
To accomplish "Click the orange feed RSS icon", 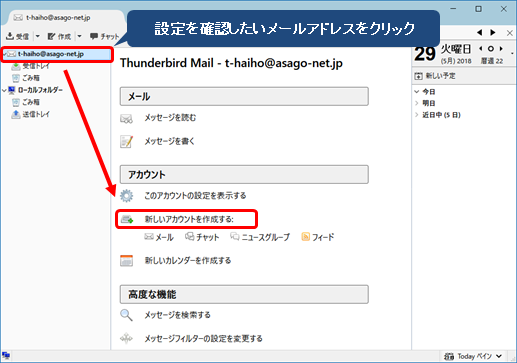I will click(305, 237).
